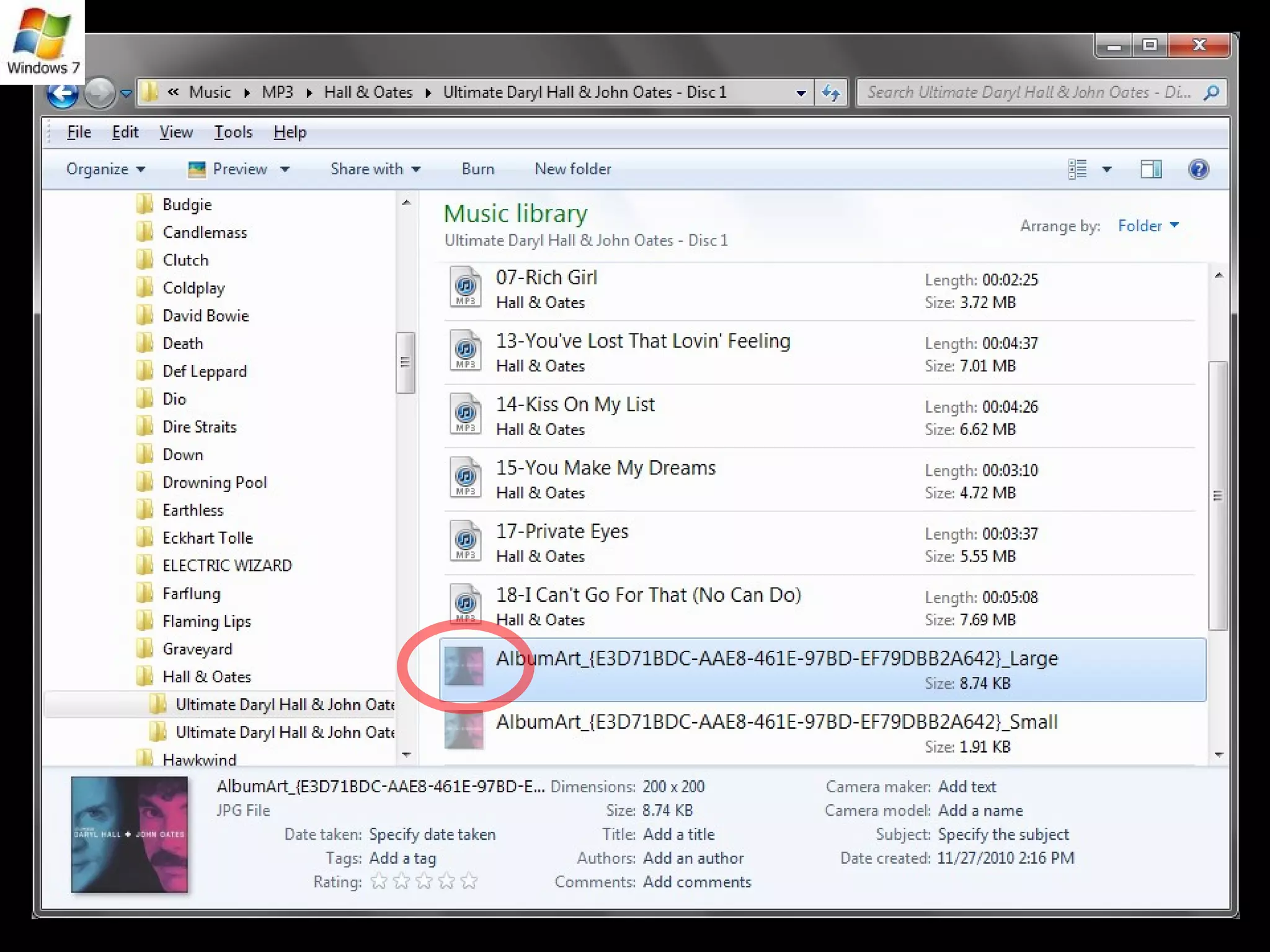The width and height of the screenshot is (1270, 952).
Task: Toggle the preview pane icon
Action: [1151, 169]
